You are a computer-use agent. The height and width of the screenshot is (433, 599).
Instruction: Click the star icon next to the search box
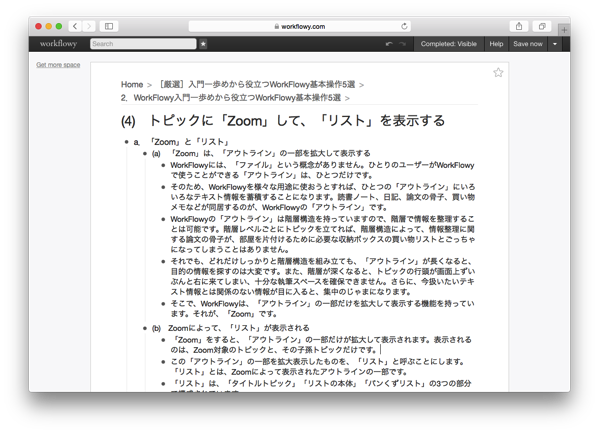pos(203,44)
